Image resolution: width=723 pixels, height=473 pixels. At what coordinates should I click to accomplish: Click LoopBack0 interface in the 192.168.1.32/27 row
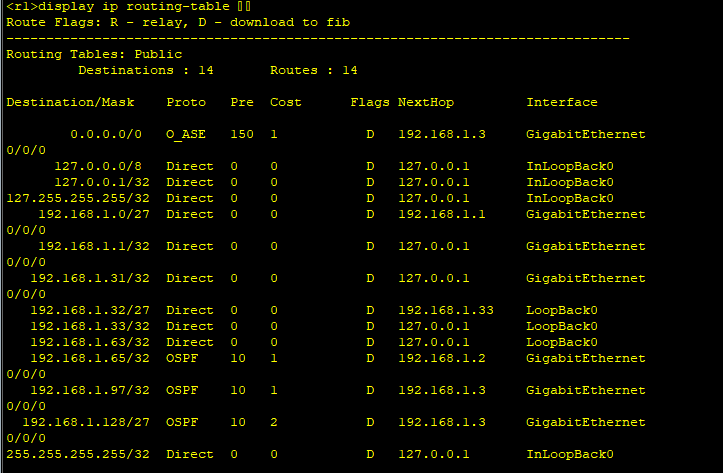562,310
